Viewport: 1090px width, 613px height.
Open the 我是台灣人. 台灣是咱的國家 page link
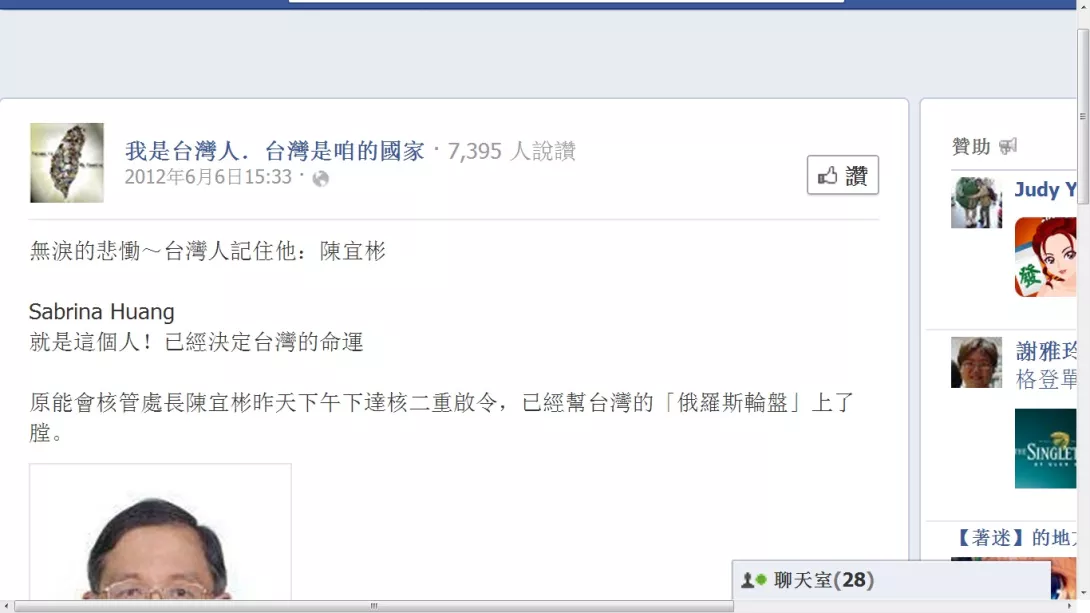pos(275,151)
